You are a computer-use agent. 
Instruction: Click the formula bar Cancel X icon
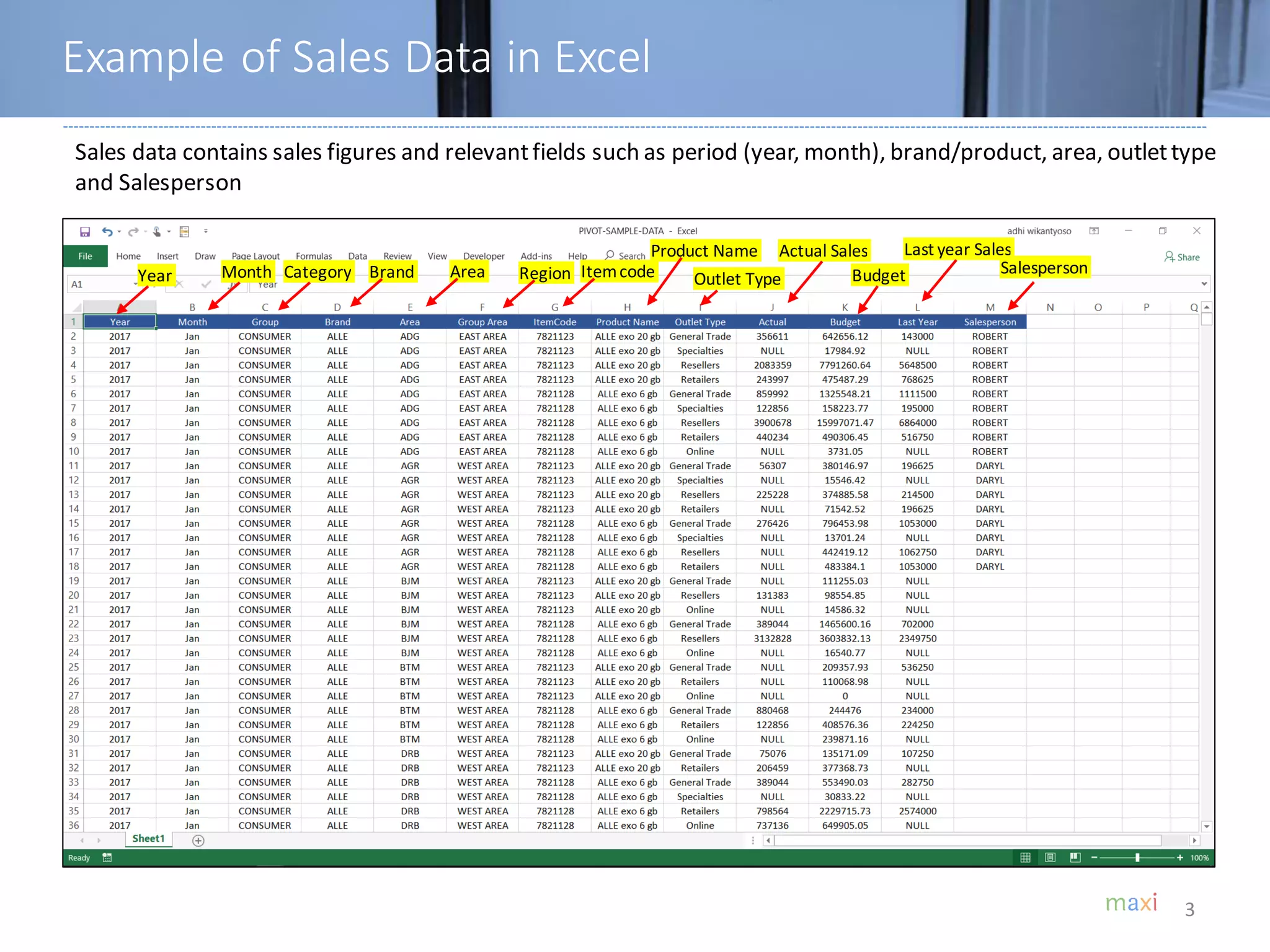click(x=179, y=284)
